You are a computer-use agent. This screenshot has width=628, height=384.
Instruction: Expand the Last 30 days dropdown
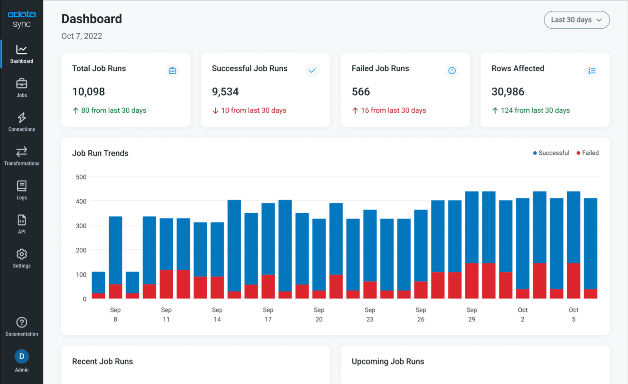576,20
